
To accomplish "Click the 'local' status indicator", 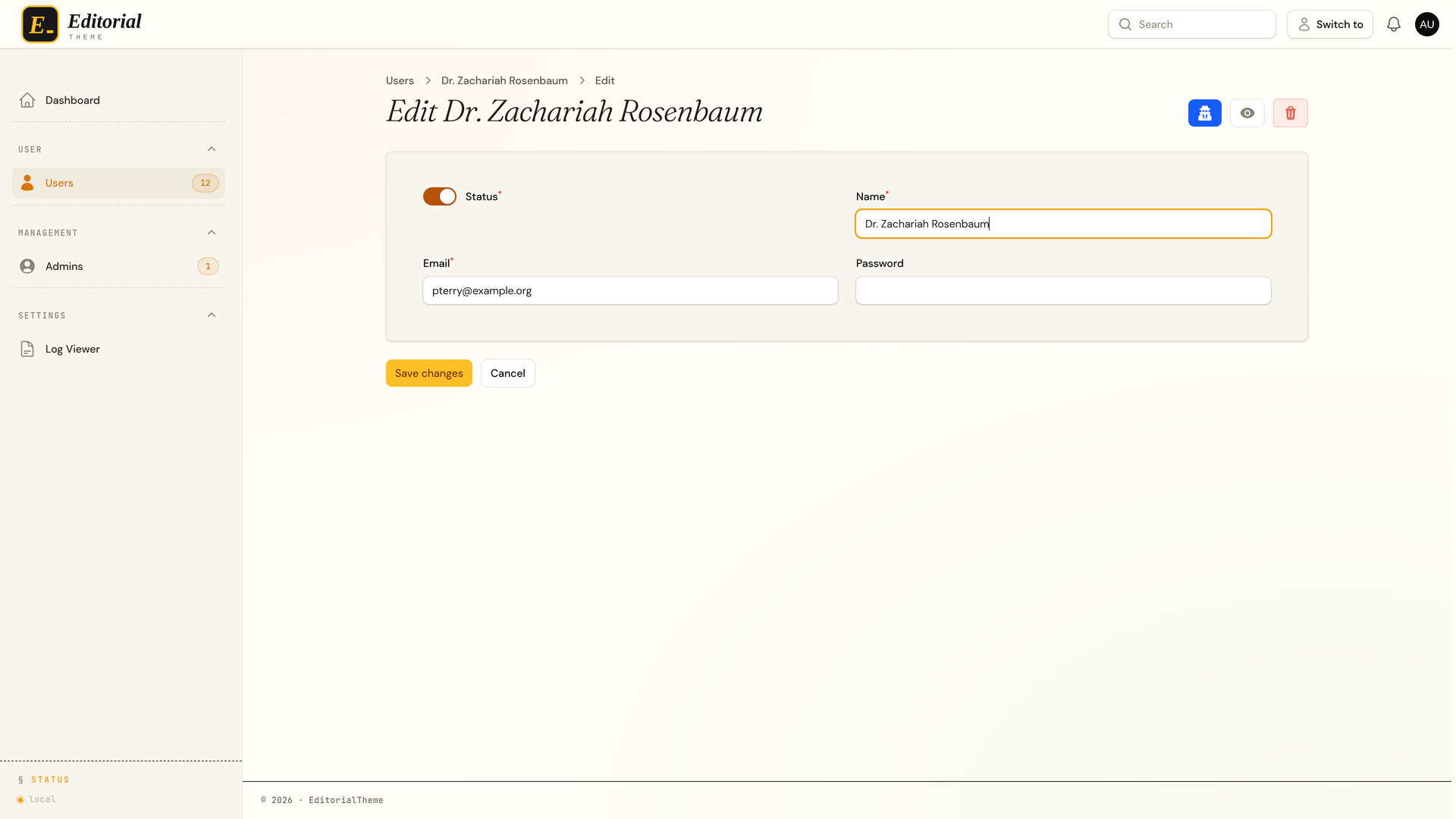I will click(x=36, y=799).
